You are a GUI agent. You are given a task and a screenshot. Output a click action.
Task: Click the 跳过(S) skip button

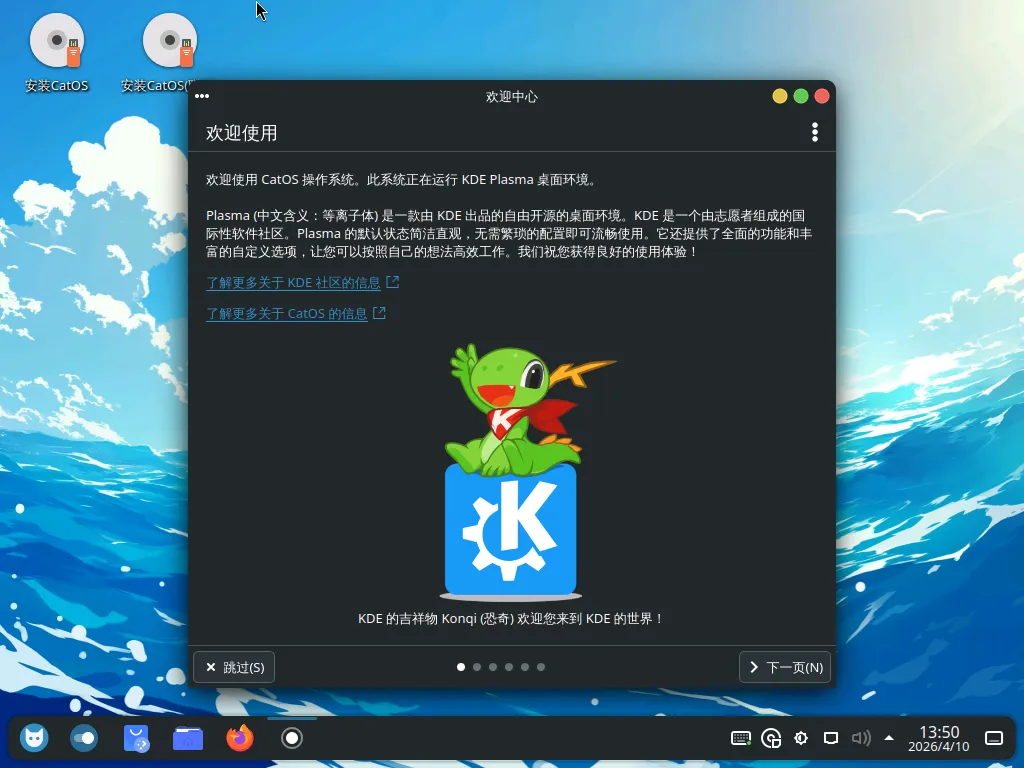pyautogui.click(x=234, y=667)
